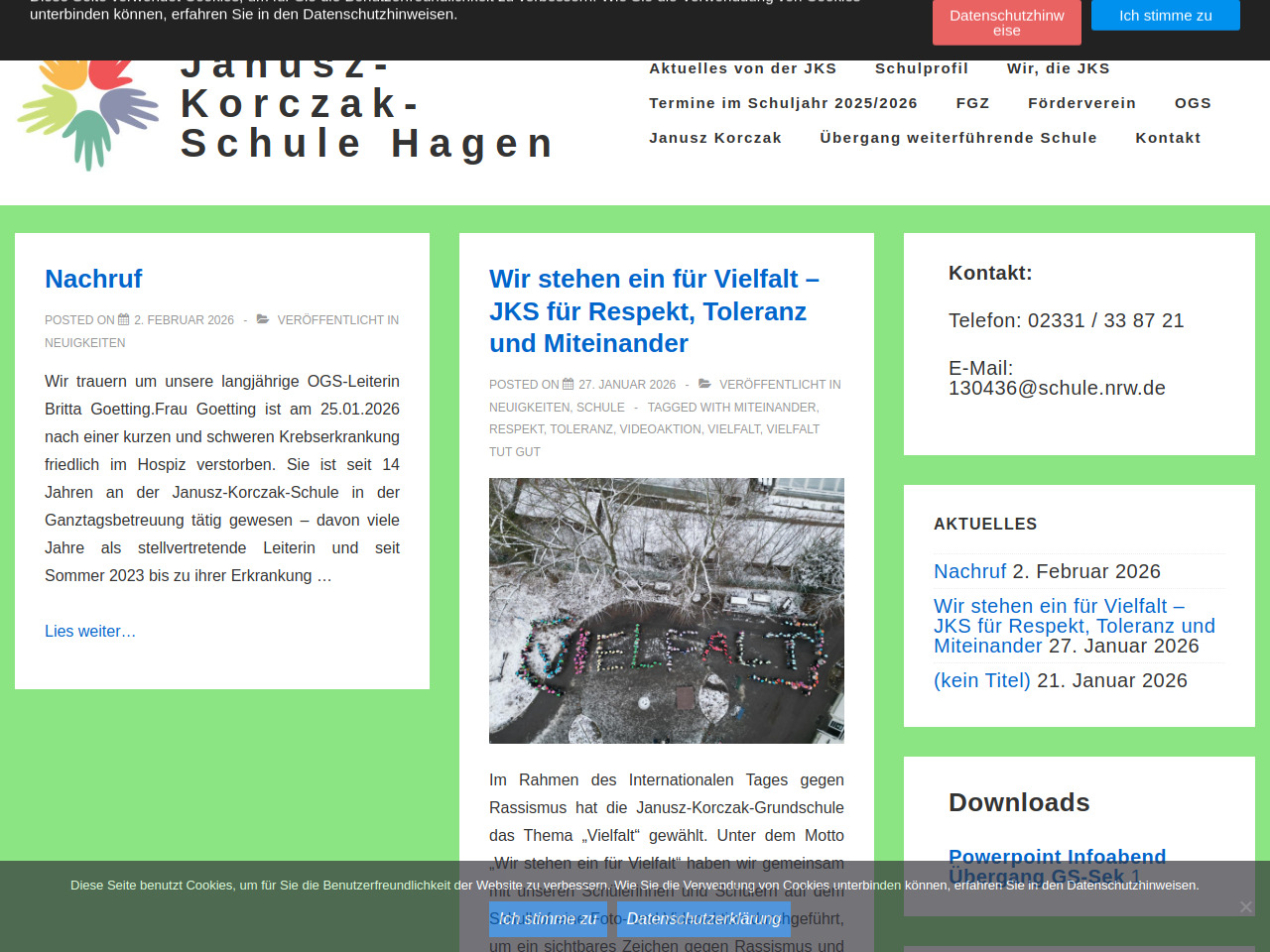Screen dimensions: 1270x952
Task: Open Powerpoint Infoabend download link
Action: [1057, 857]
